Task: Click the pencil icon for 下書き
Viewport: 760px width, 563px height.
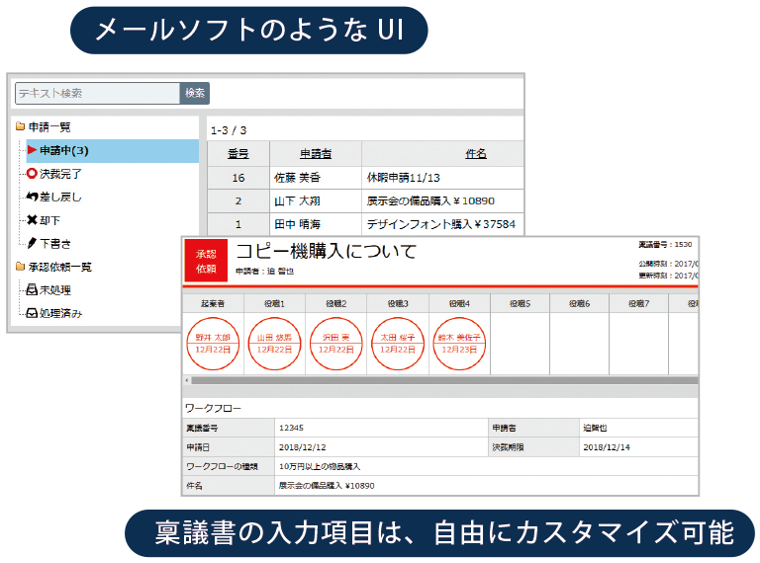Action: (32, 243)
